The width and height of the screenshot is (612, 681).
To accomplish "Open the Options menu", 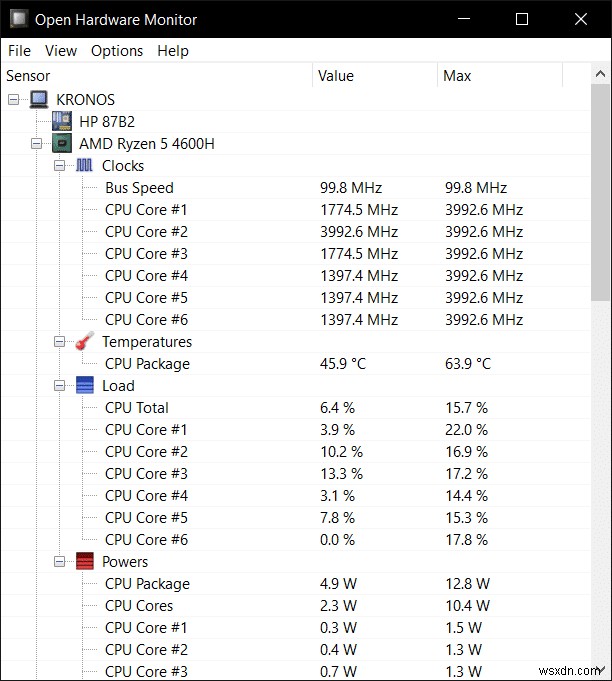I will [x=117, y=51].
